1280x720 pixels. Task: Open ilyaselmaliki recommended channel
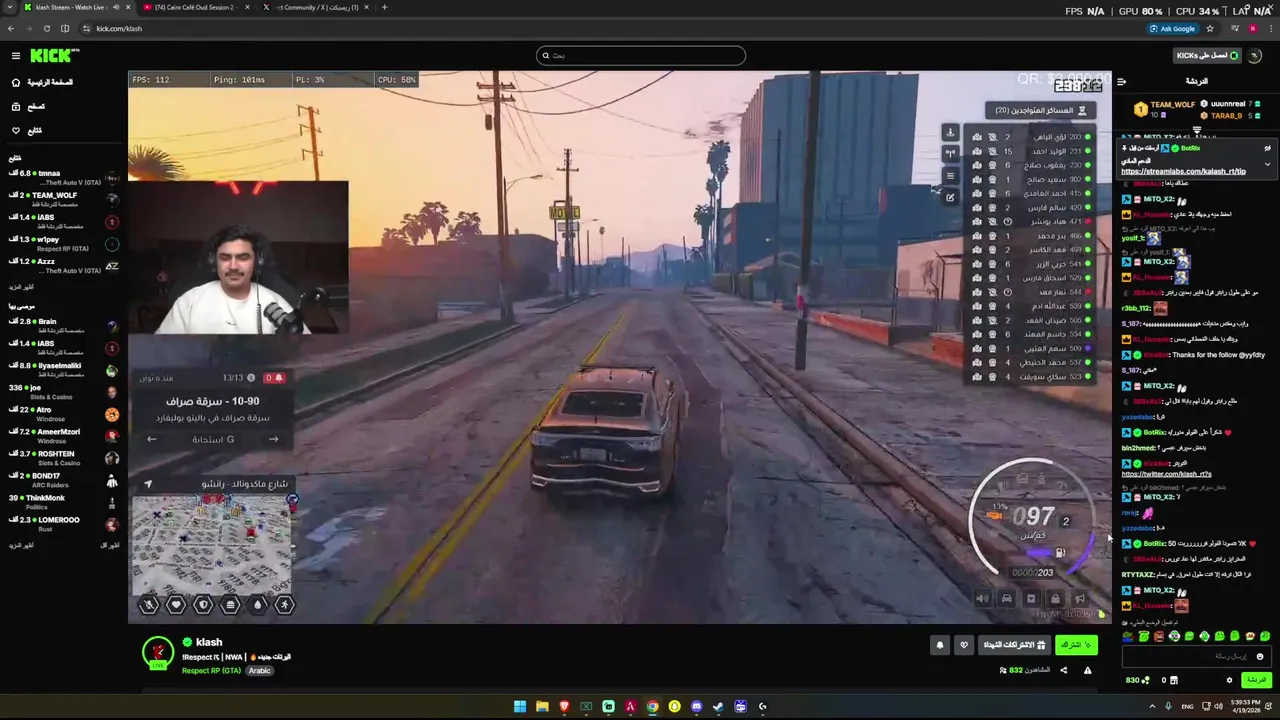click(x=62, y=370)
